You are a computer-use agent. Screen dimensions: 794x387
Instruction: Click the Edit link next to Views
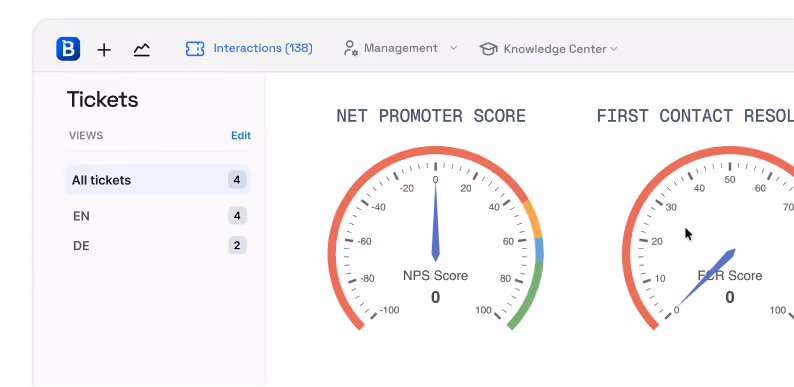click(x=241, y=135)
